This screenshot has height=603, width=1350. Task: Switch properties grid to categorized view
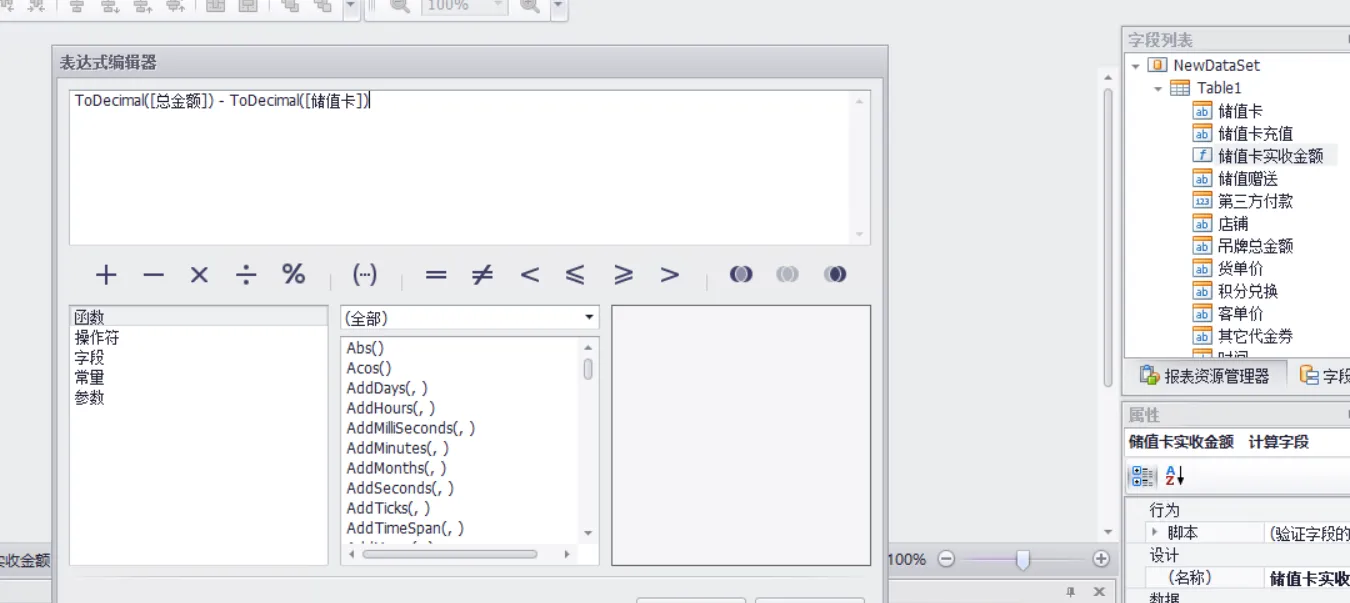click(1141, 476)
